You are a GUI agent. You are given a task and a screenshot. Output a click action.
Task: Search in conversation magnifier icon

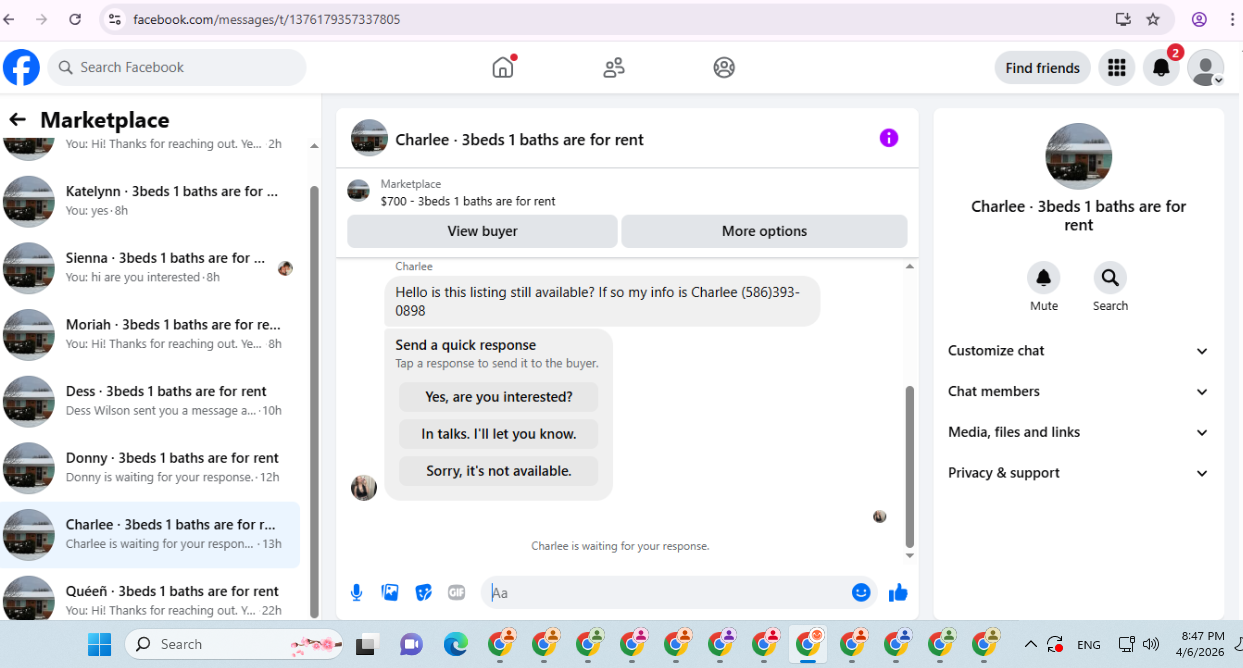1110,277
